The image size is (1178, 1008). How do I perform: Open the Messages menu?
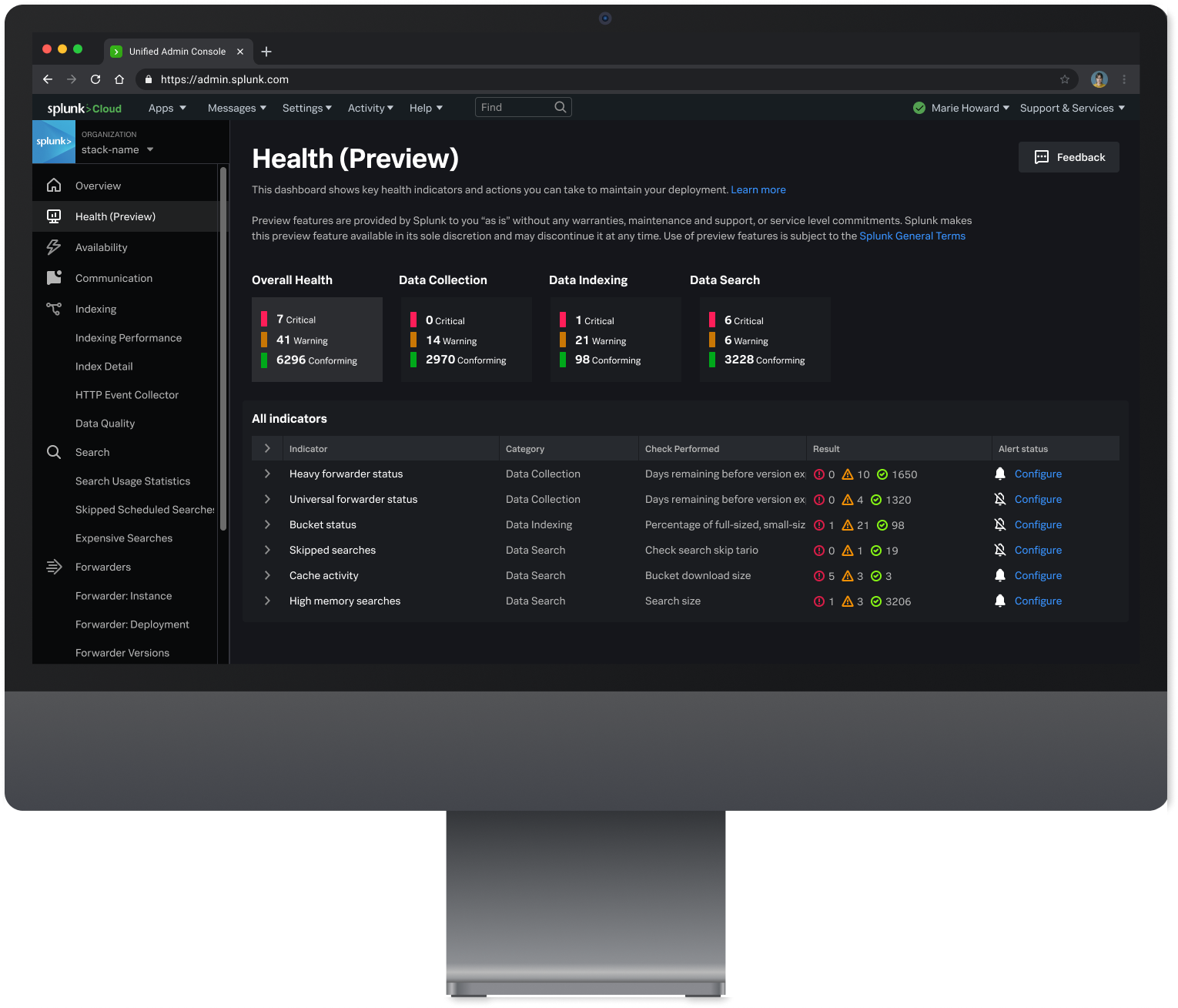point(237,108)
